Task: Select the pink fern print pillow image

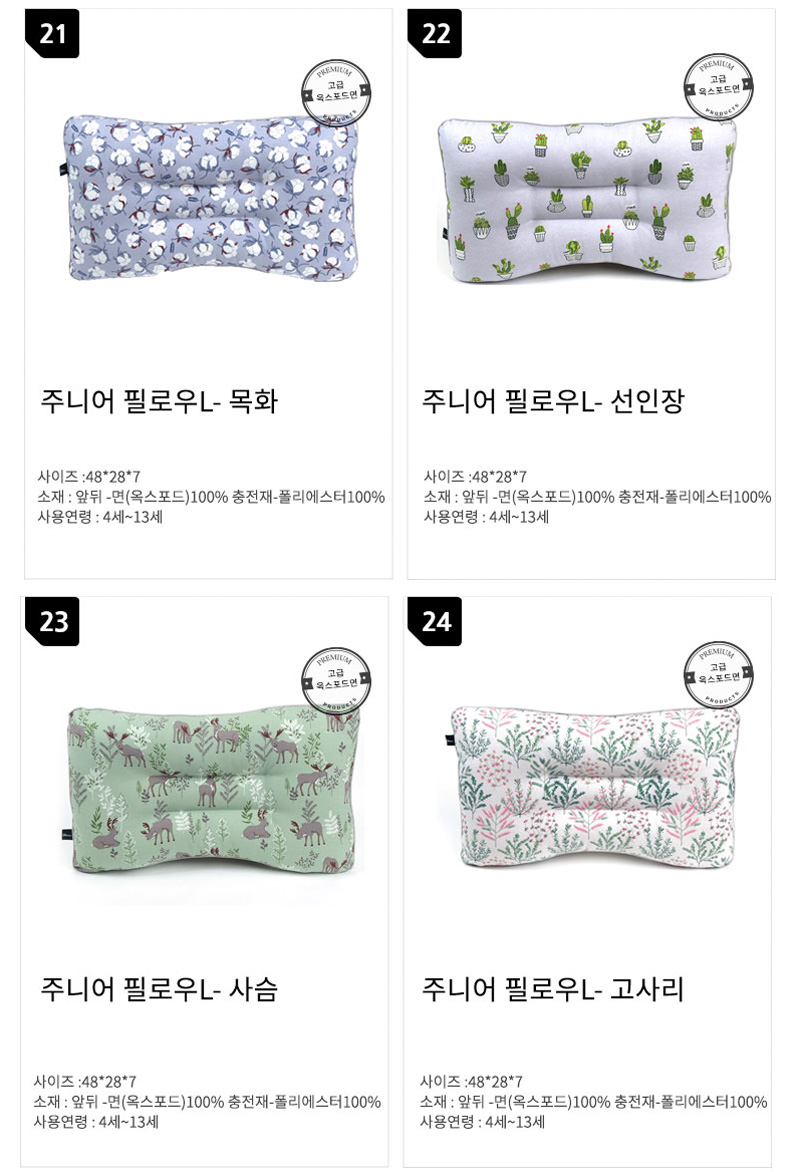Action: coord(595,788)
